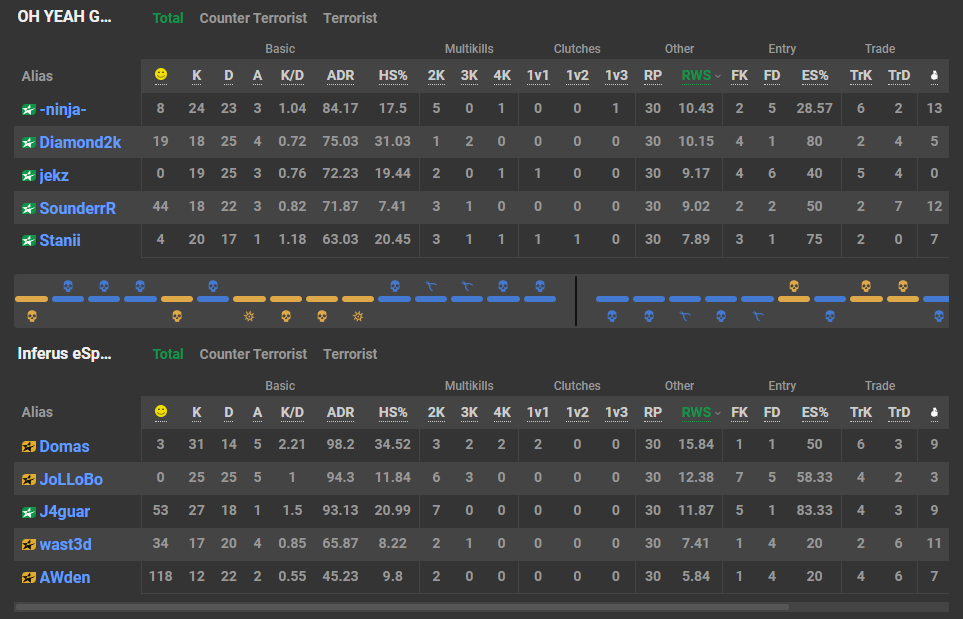
Task: Switch Inferus team to Total tab
Action: (x=168, y=354)
